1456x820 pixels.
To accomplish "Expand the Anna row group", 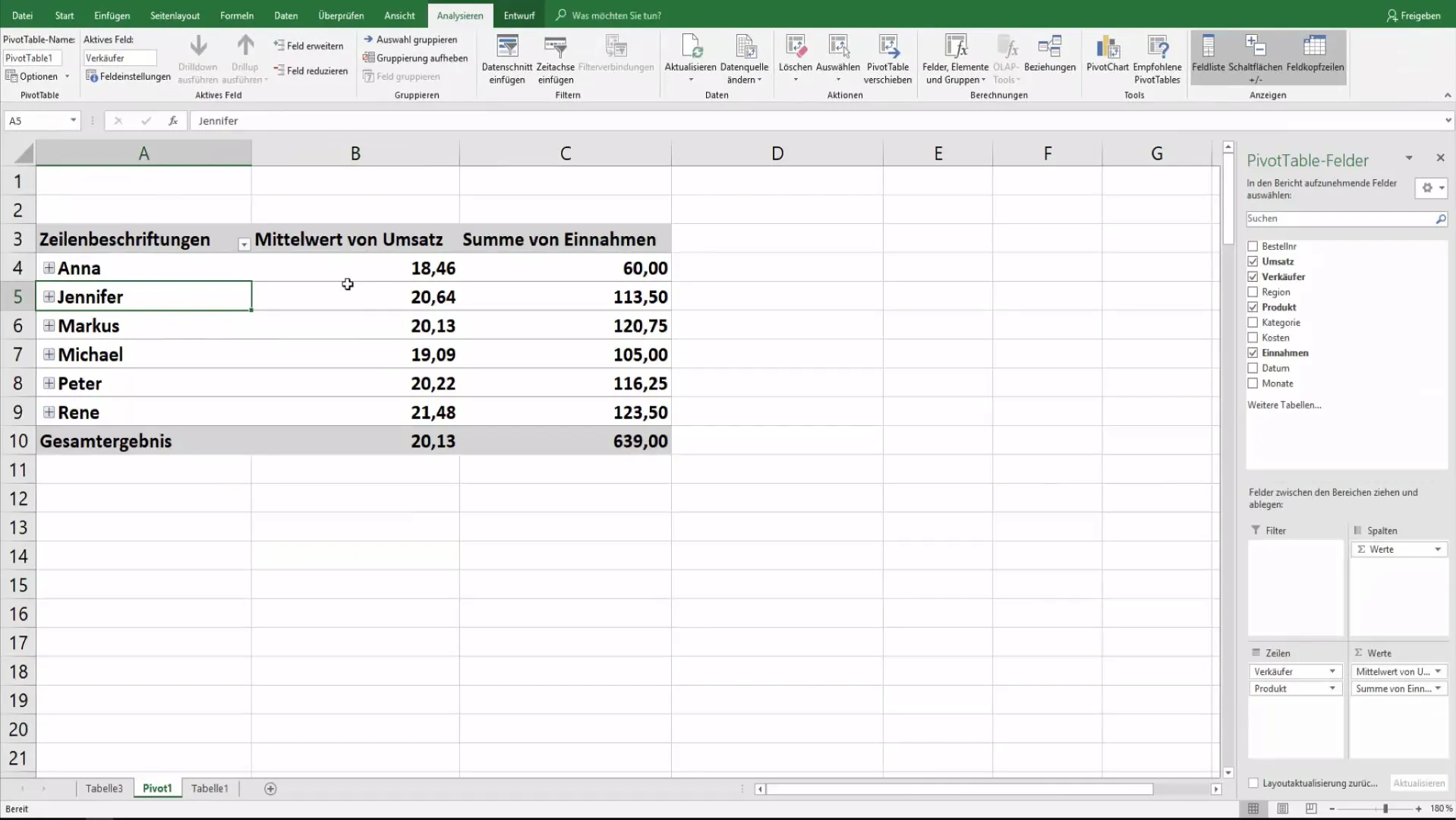I will (x=49, y=268).
